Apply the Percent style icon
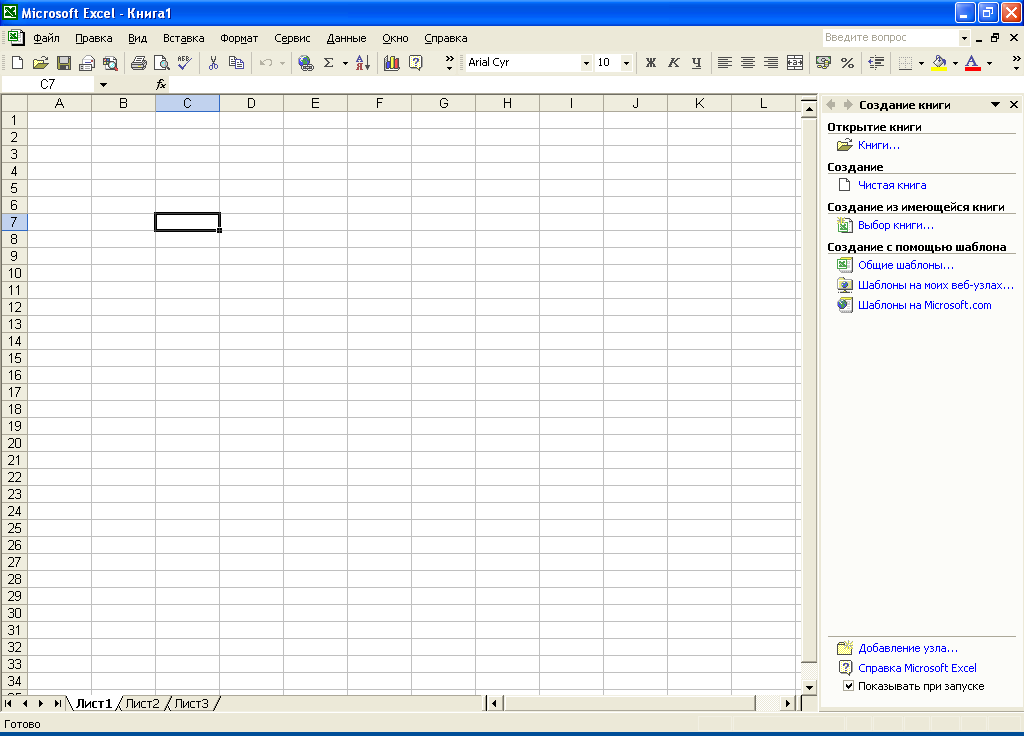Image resolution: width=1024 pixels, height=736 pixels. tap(847, 63)
